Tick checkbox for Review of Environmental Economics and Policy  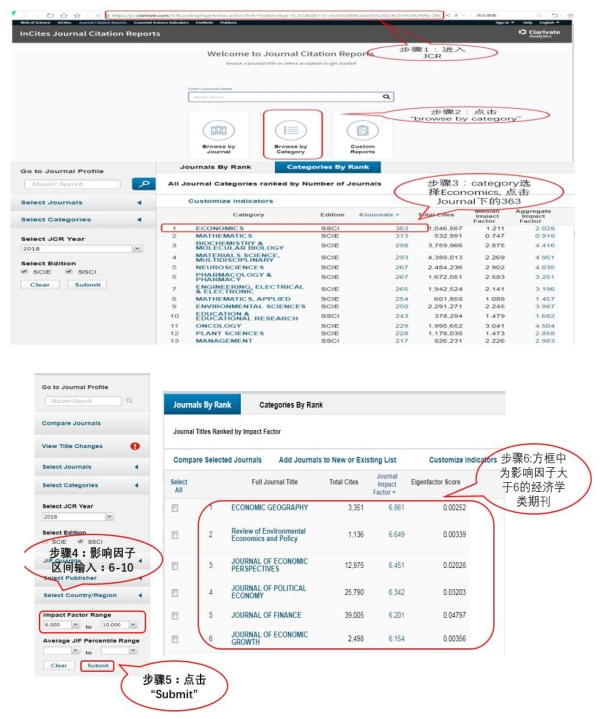tap(175, 535)
